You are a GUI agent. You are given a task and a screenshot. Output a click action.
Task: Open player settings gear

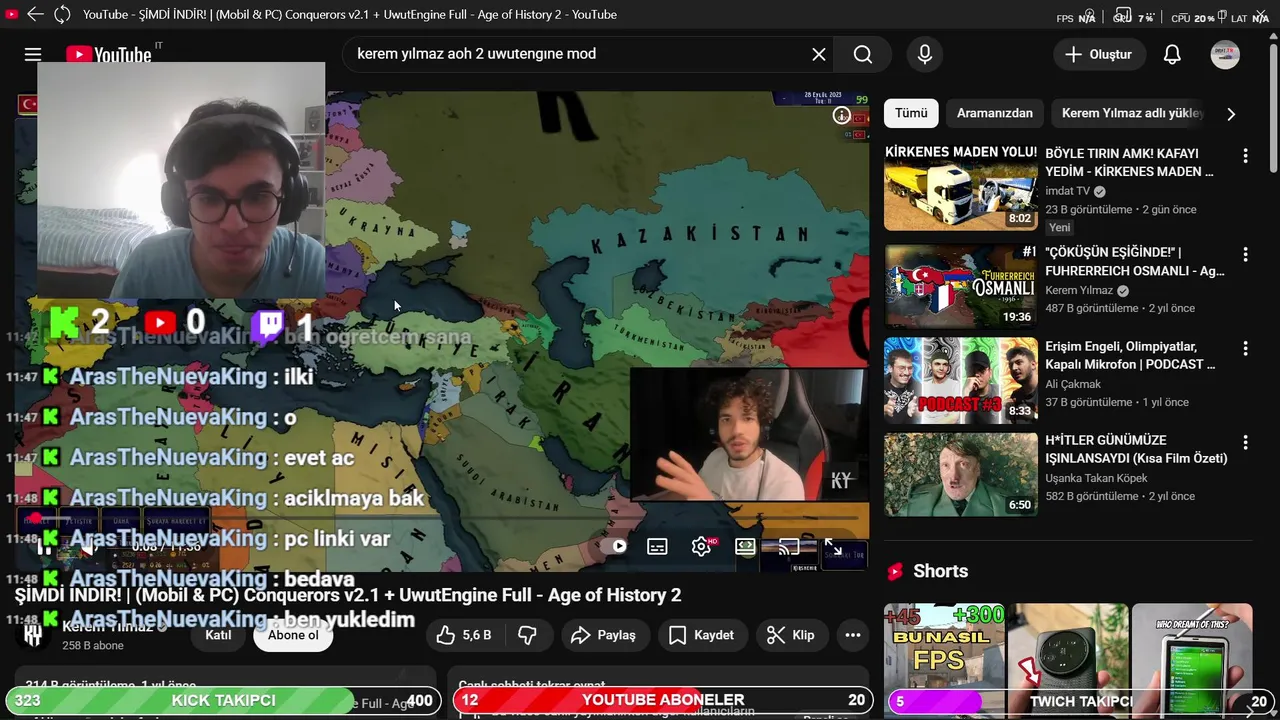701,546
